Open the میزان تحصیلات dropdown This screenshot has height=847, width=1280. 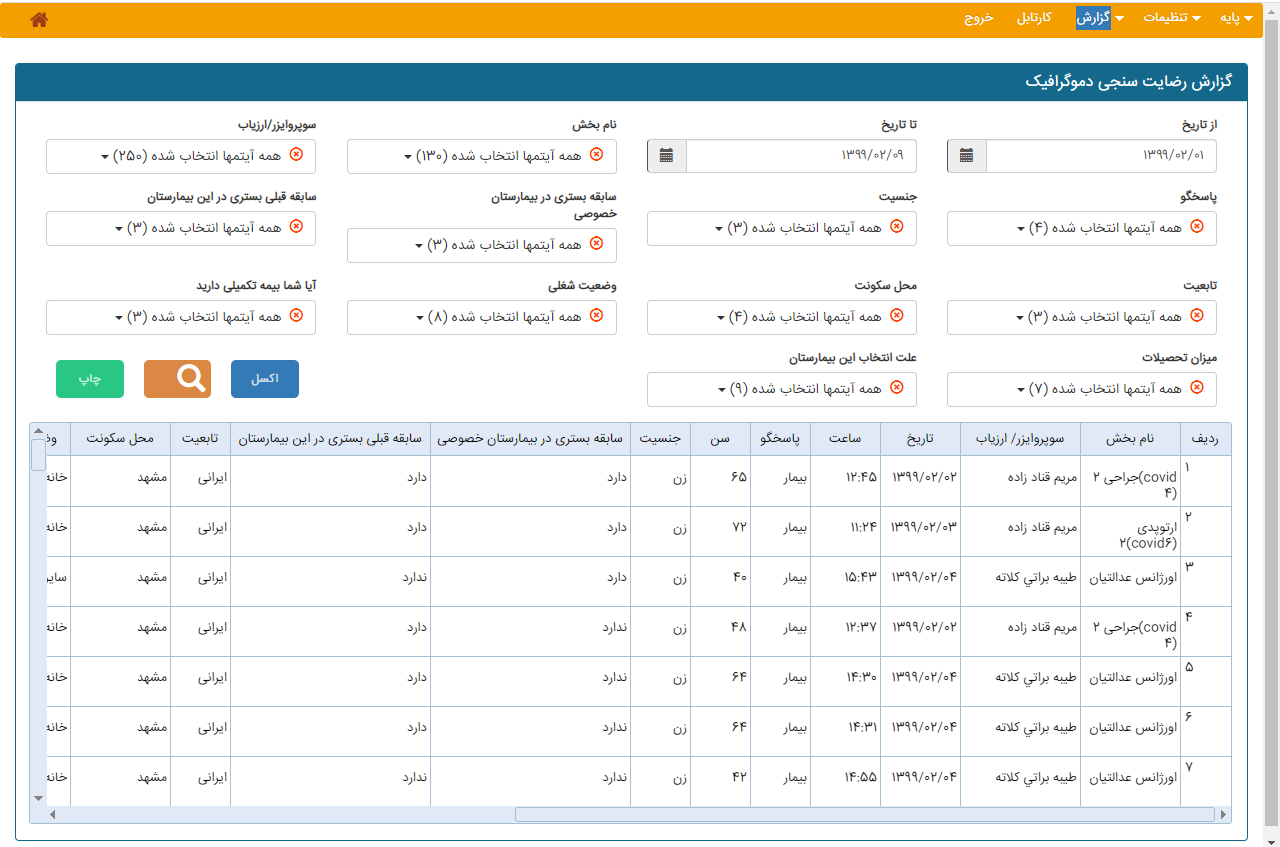pyautogui.click(x=1082, y=389)
